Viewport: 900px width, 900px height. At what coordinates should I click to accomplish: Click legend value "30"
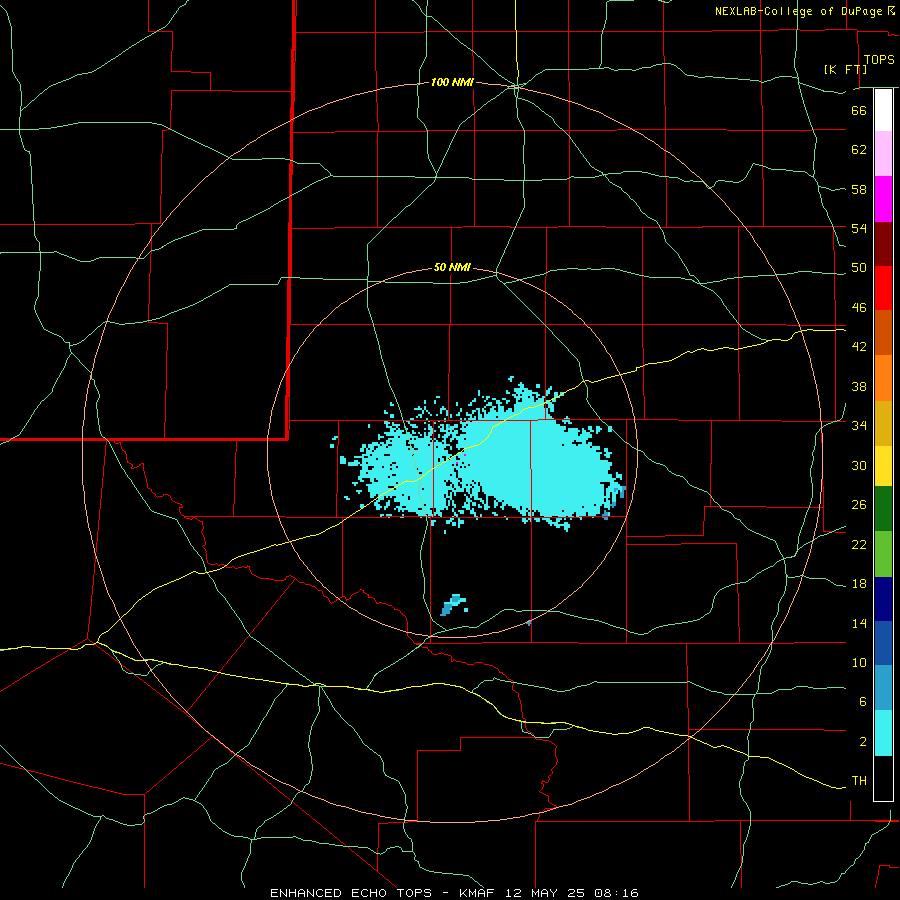coord(859,465)
